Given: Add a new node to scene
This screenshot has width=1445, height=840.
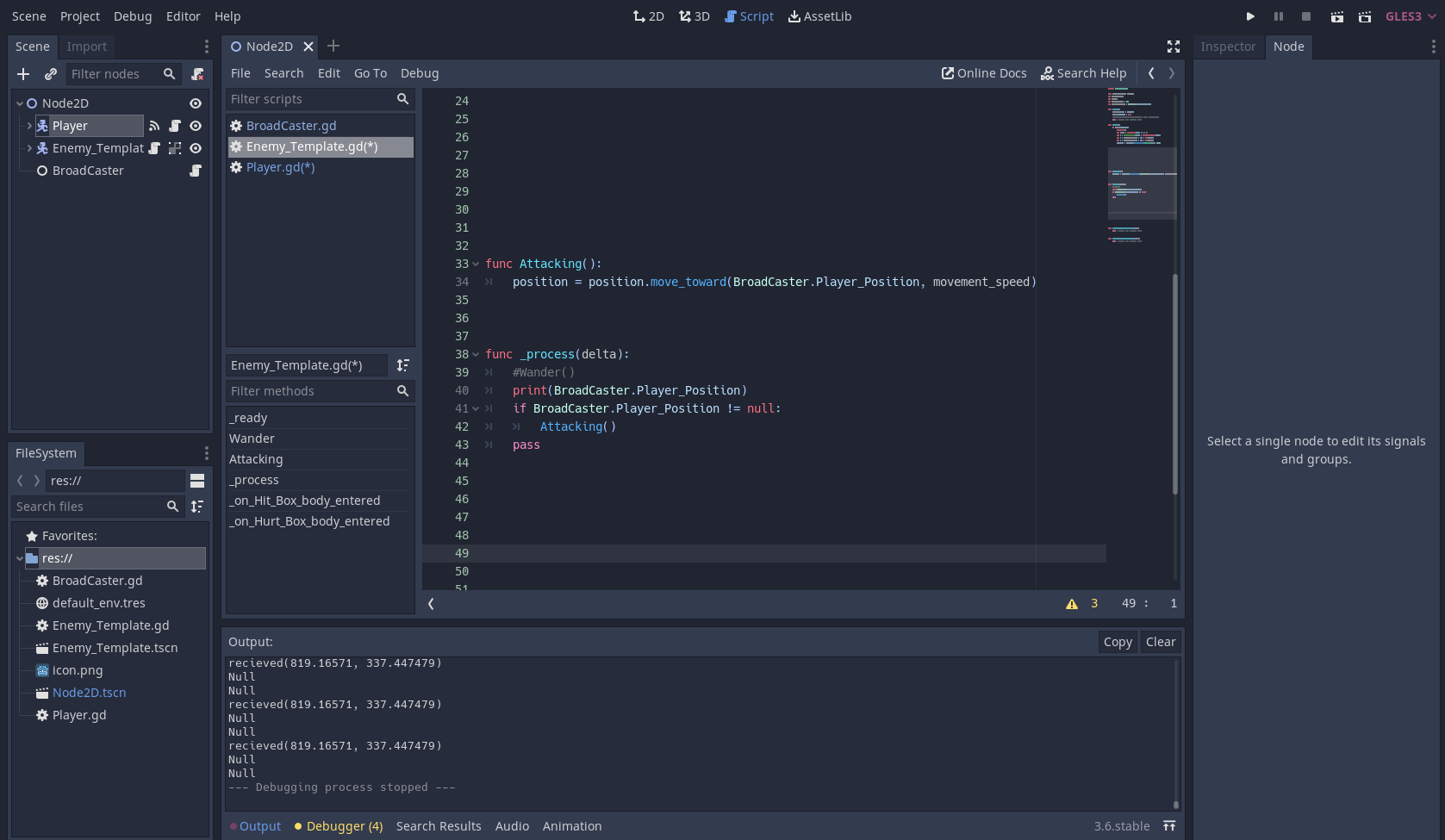Looking at the screenshot, I should 23,74.
